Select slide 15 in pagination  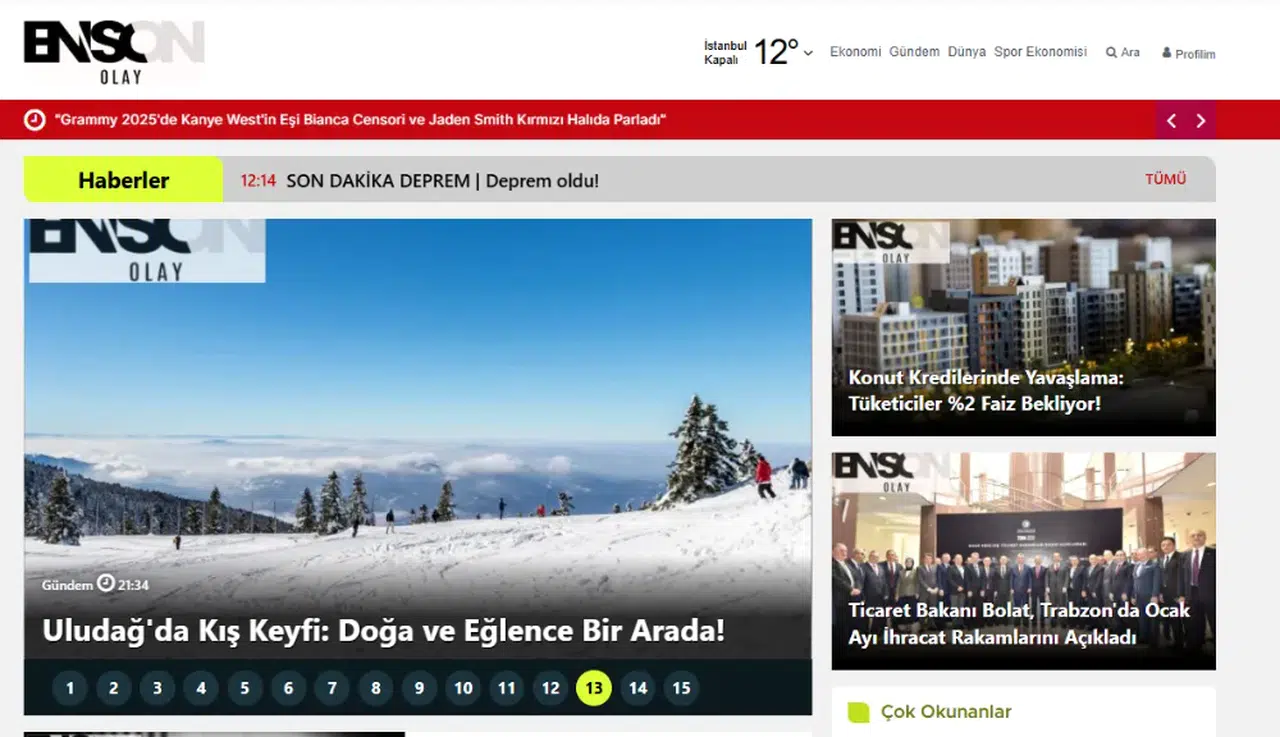point(681,688)
